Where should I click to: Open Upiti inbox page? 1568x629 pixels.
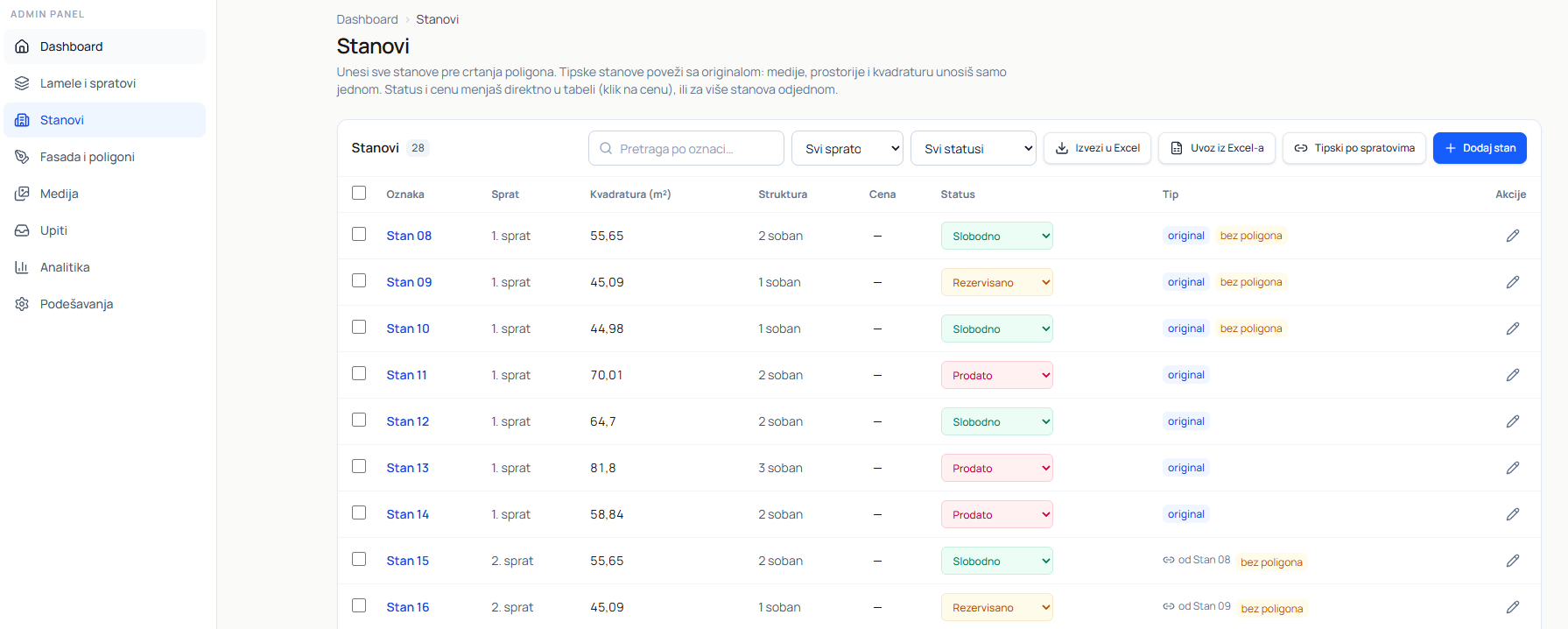click(x=104, y=230)
